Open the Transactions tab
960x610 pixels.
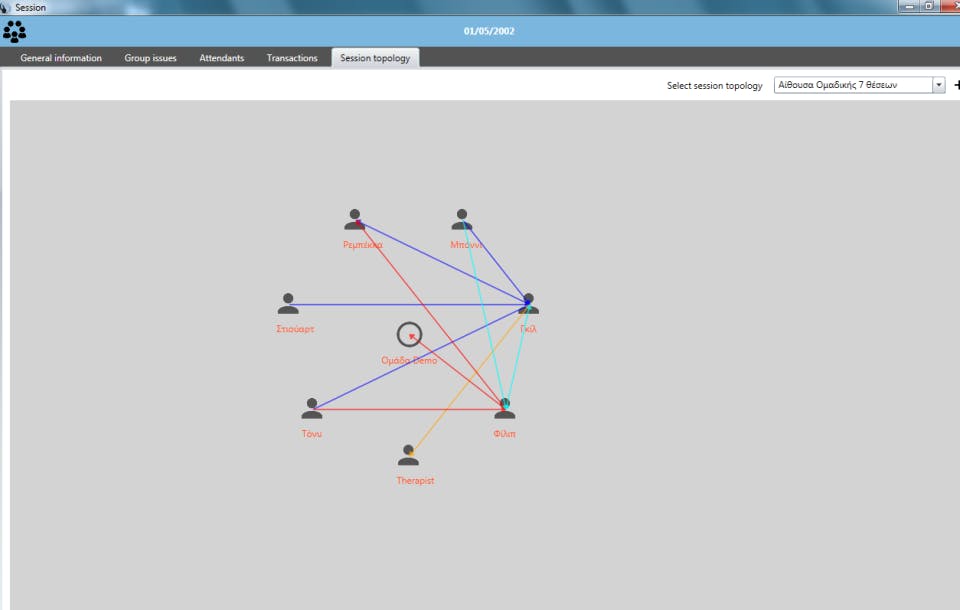click(x=292, y=58)
